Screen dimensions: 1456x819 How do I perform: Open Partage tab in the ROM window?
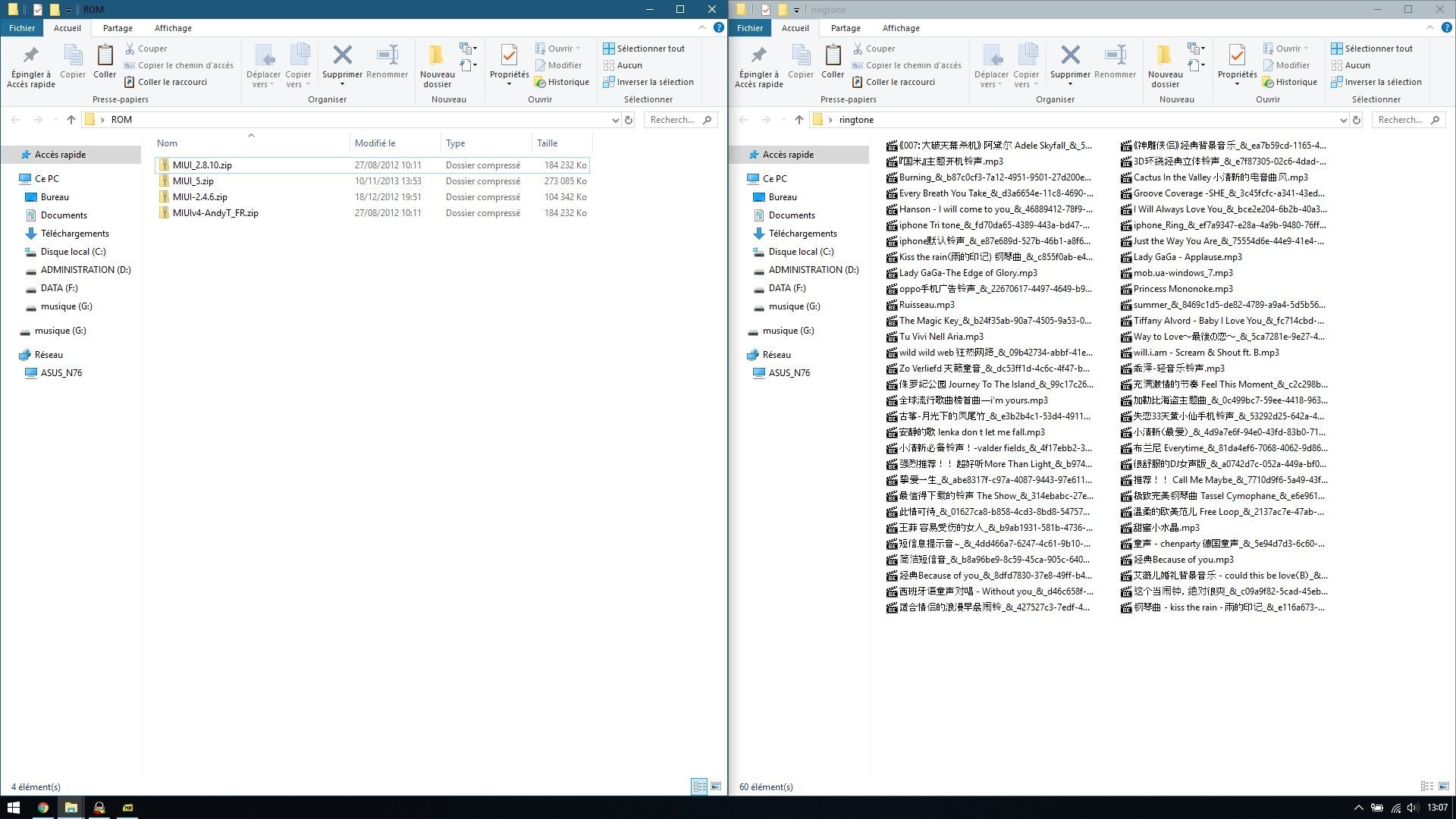click(118, 28)
